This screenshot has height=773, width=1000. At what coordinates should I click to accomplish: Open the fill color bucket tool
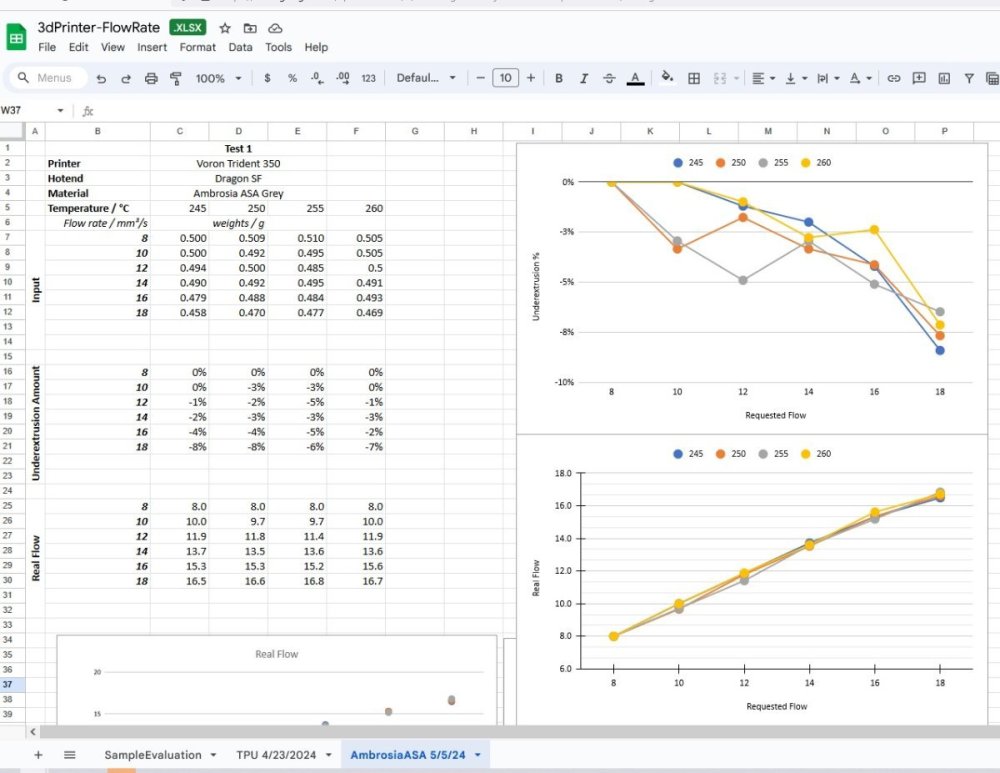click(667, 78)
